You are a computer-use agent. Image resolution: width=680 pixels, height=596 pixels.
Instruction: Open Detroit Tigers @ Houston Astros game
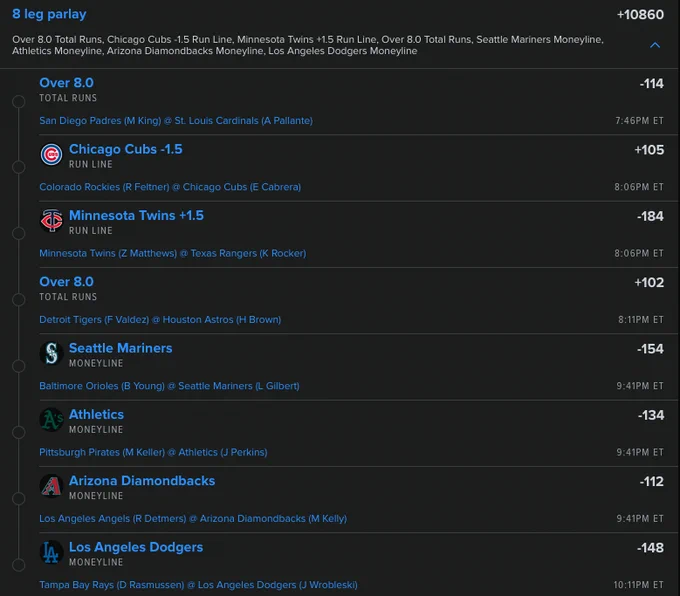(160, 320)
